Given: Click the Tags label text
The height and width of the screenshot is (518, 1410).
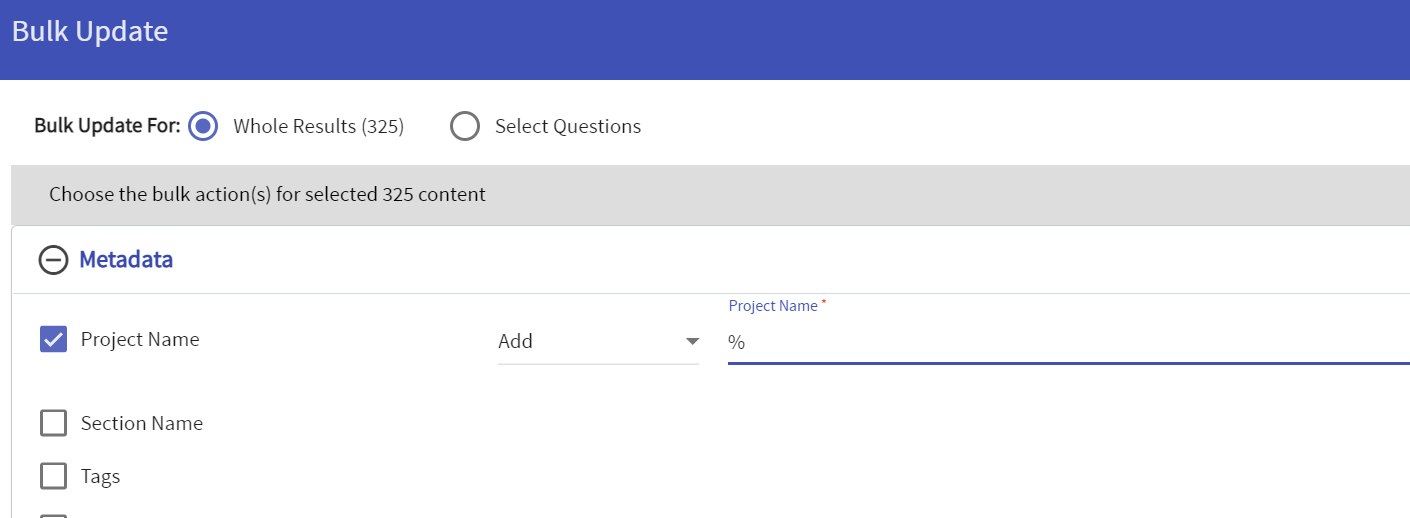Looking at the screenshot, I should [101, 477].
